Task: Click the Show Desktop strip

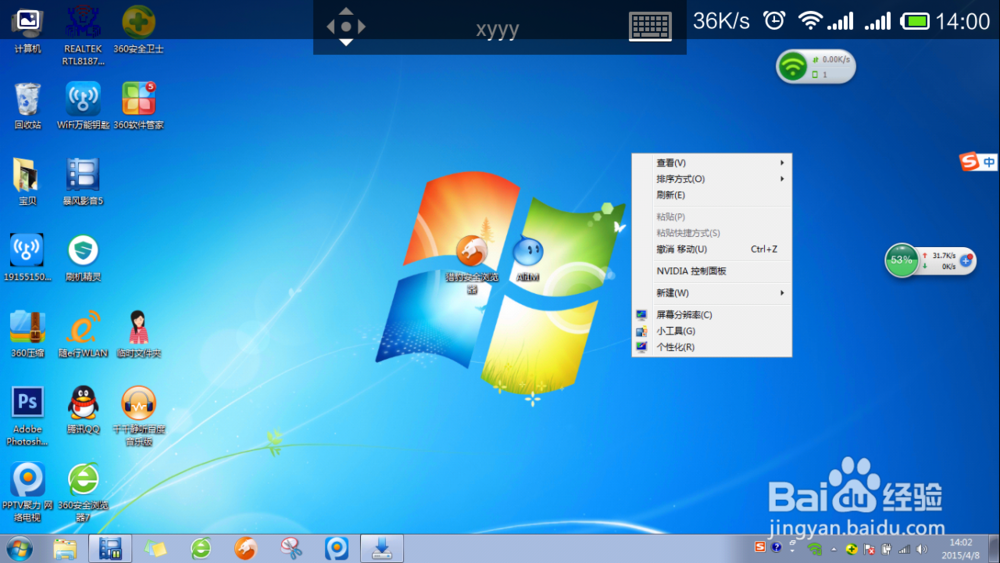Action: (993, 548)
